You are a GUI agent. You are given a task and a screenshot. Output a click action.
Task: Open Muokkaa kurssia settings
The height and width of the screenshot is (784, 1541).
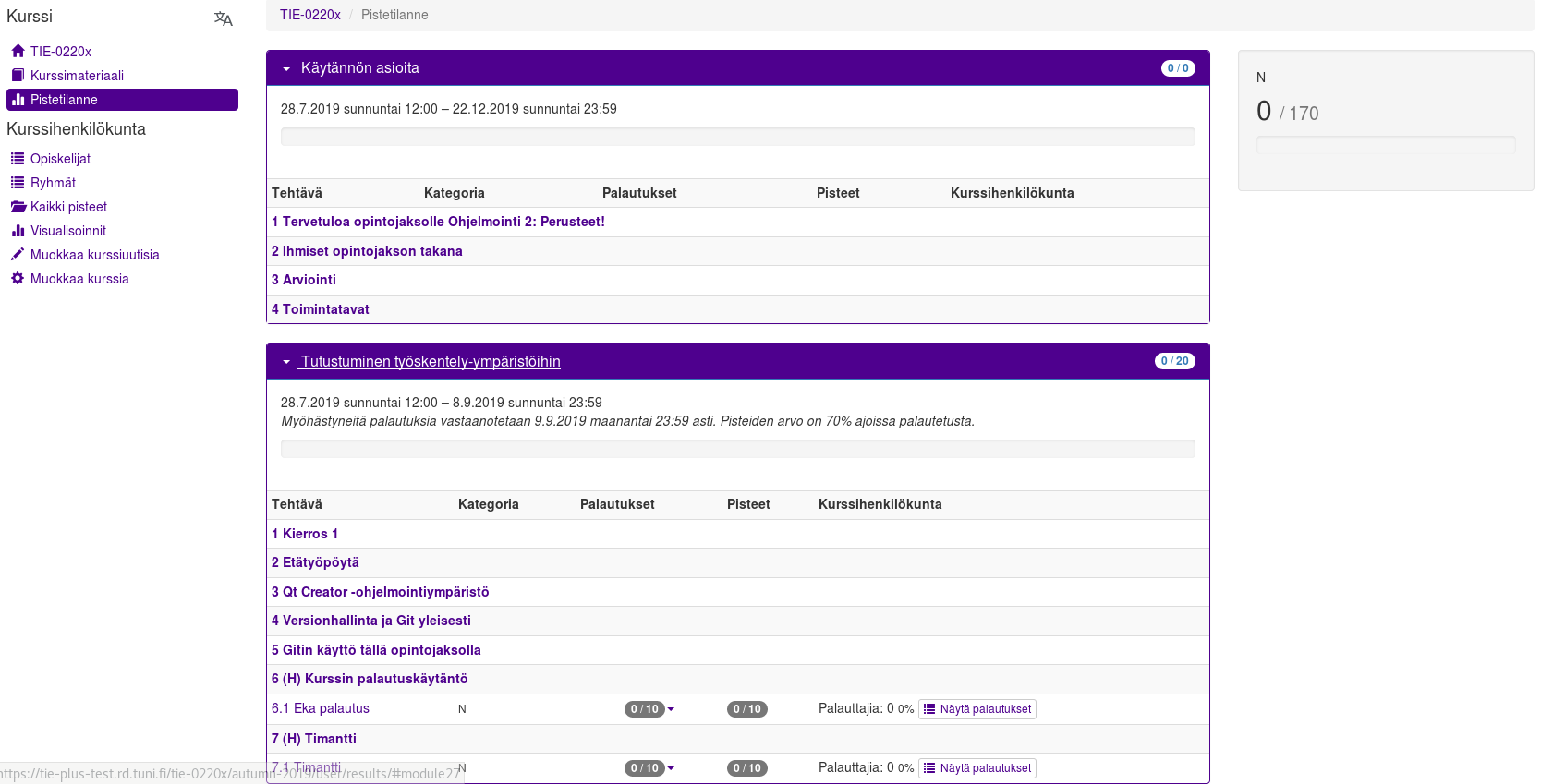79,279
